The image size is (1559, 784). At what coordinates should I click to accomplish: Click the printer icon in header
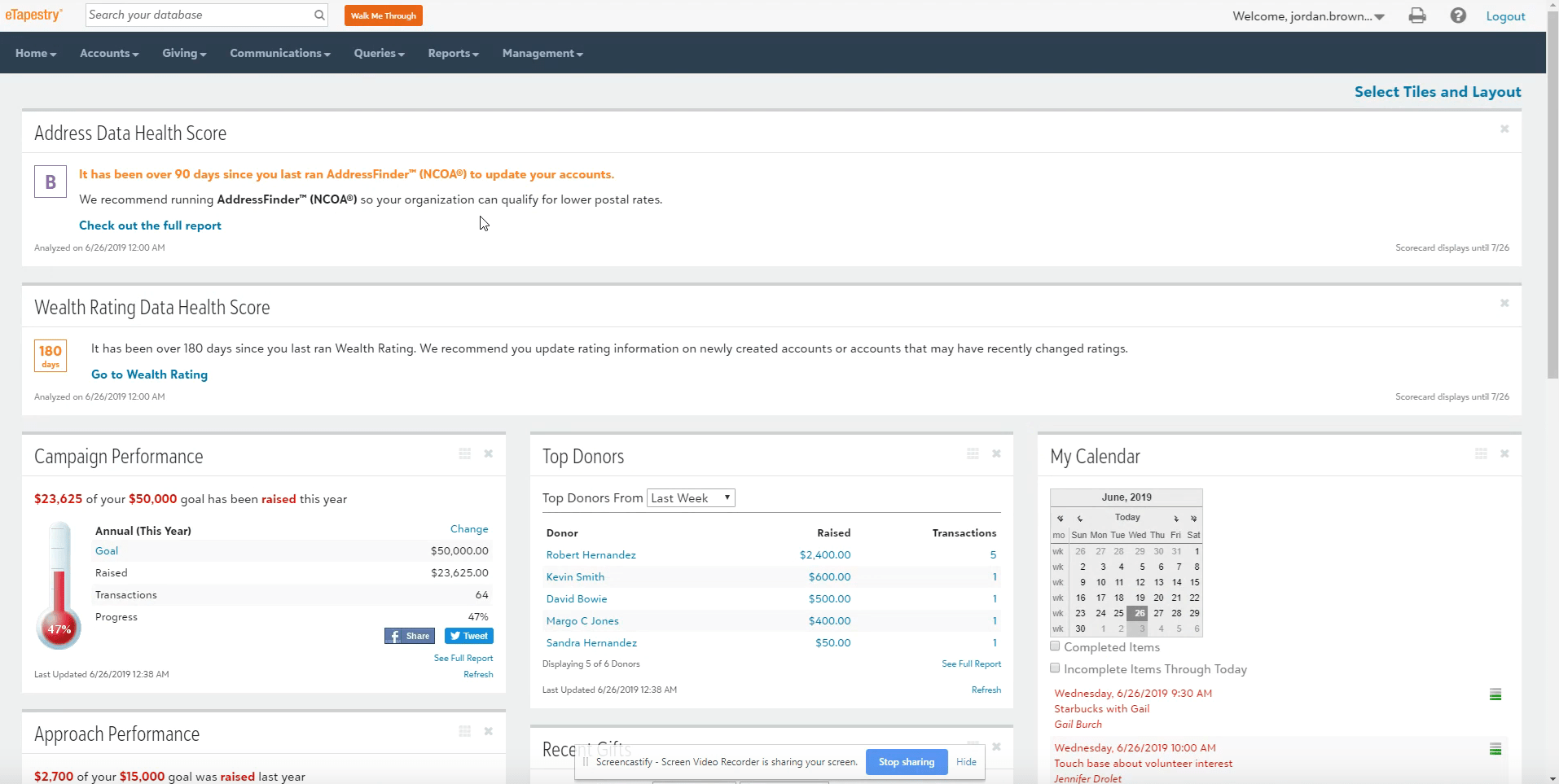pos(1417,15)
